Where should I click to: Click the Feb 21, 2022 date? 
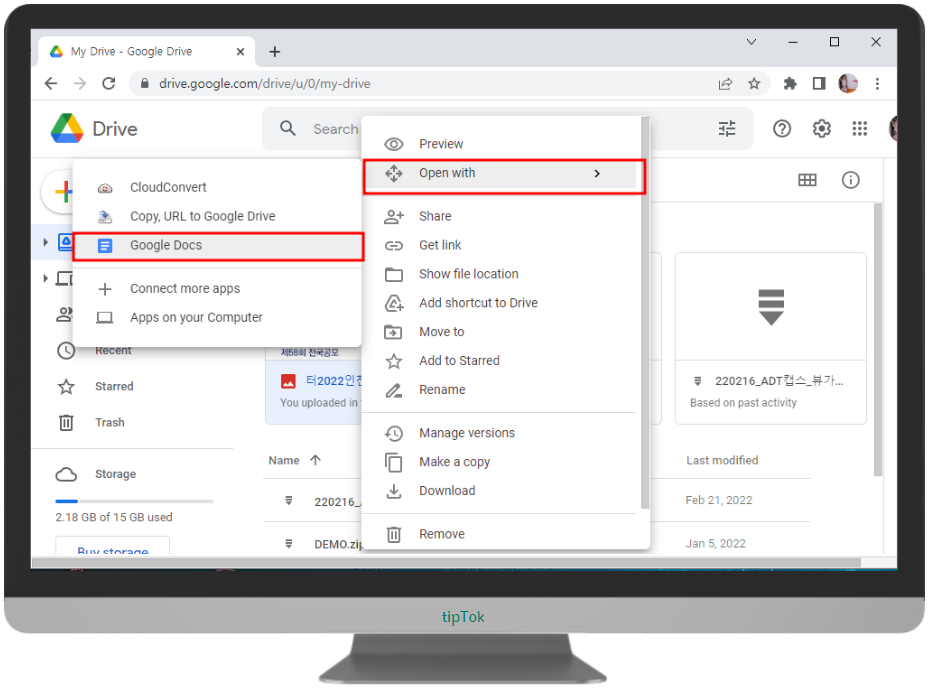coord(719,500)
